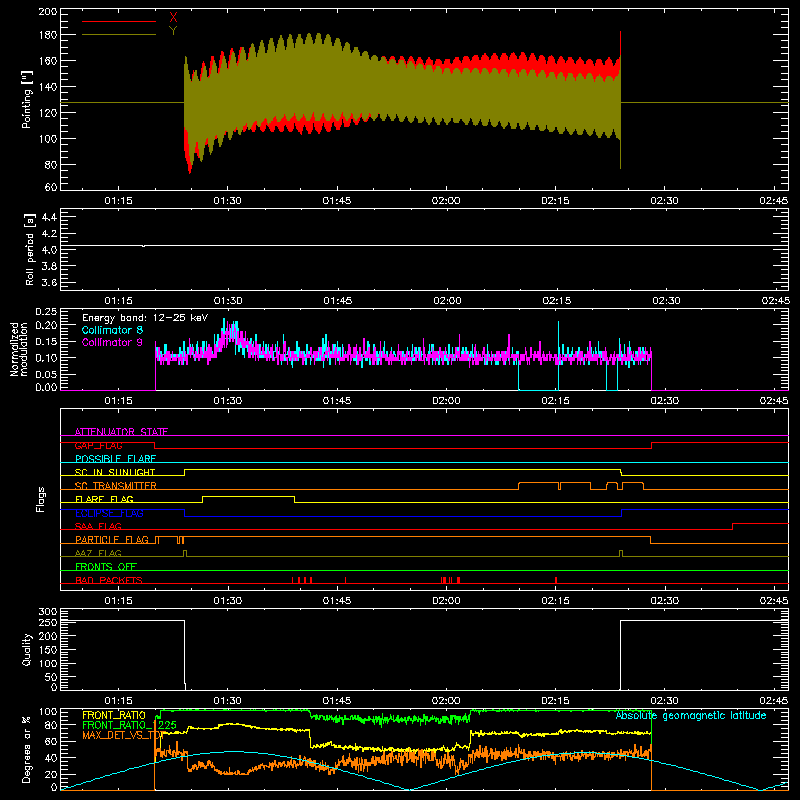Click the 'Roll period [s]' axis label
The width and height of the screenshot is (800, 800).
(30, 249)
